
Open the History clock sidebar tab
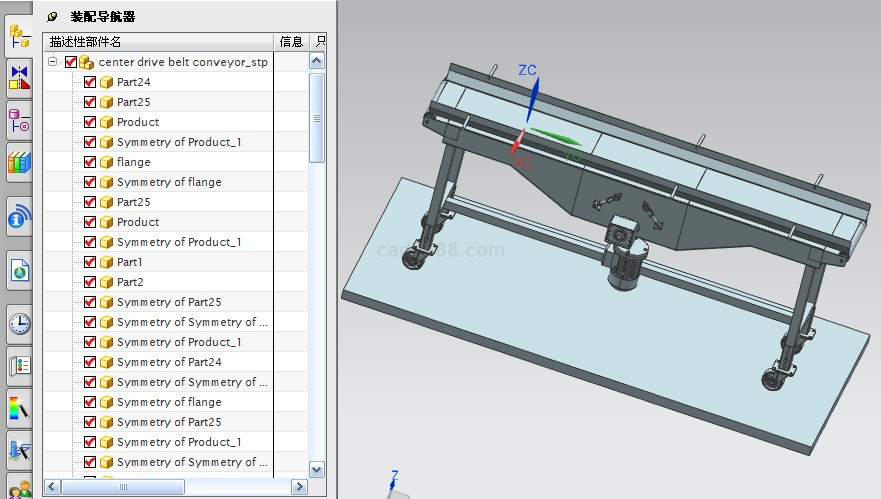tap(19, 323)
